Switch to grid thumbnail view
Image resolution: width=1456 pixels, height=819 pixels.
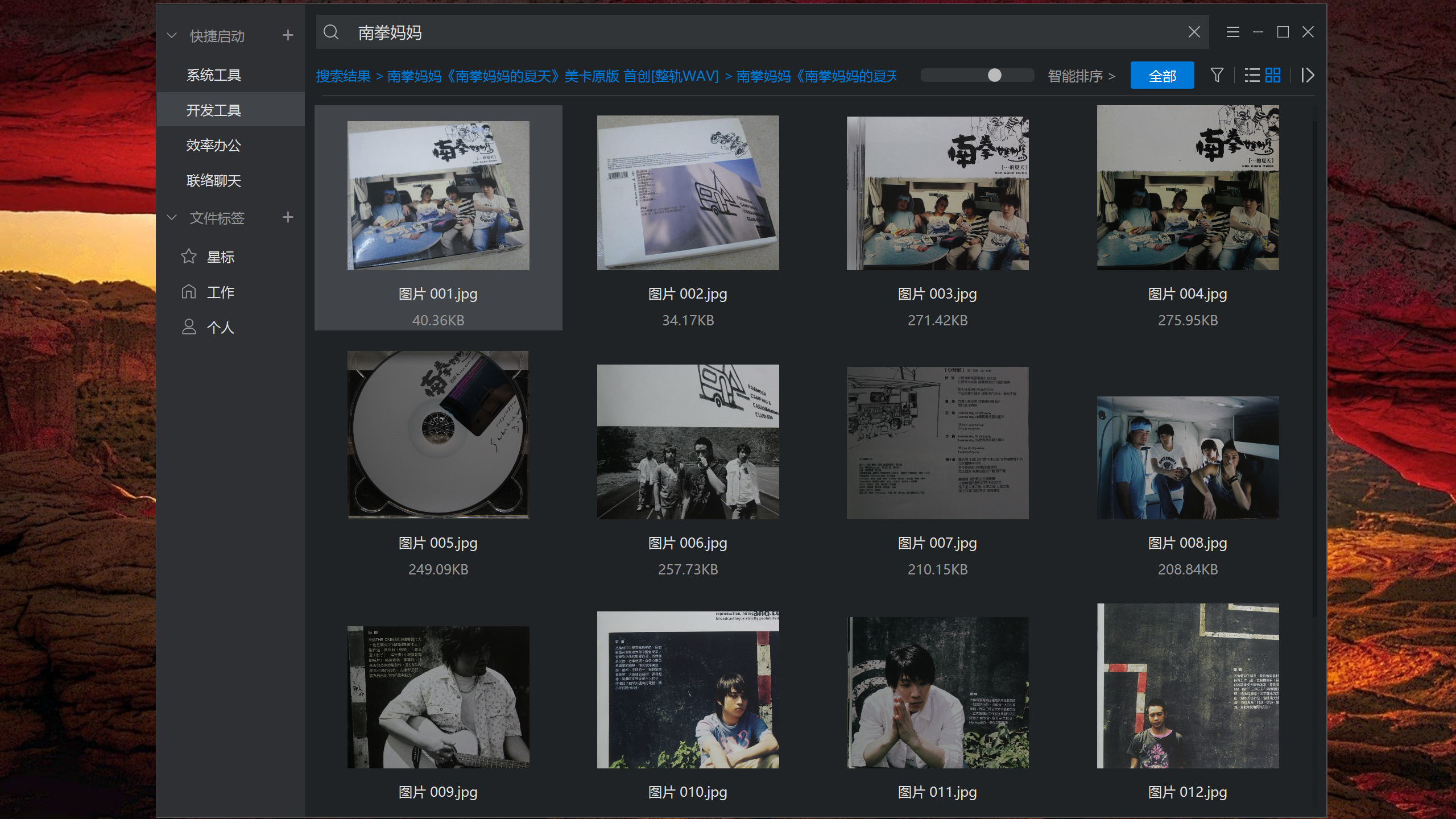click(1273, 75)
